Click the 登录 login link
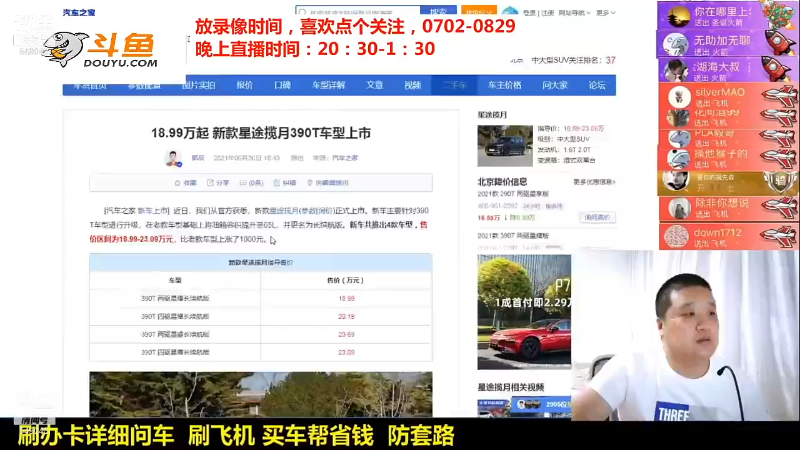Screen dimensions: 800x450 530,13
